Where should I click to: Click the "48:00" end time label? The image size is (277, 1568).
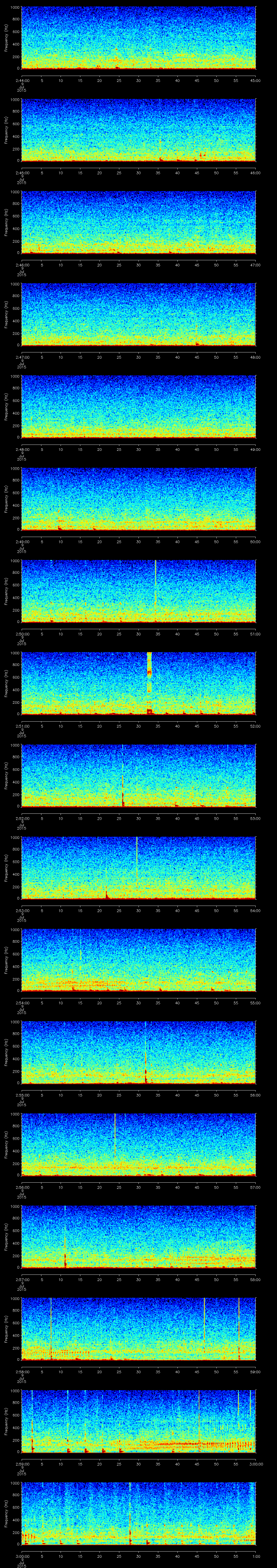point(256,357)
